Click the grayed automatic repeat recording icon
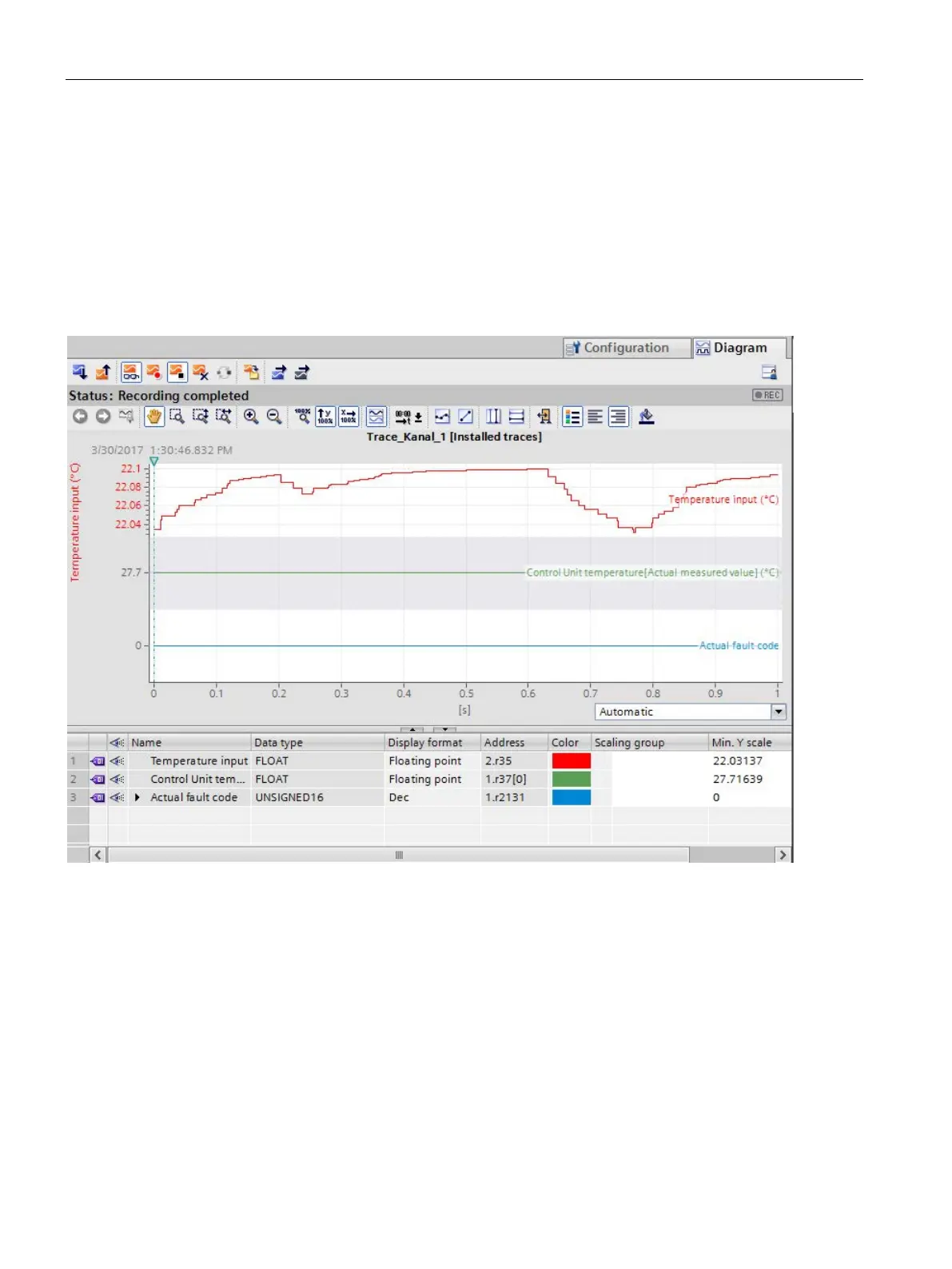The image size is (952, 1269). [224, 373]
